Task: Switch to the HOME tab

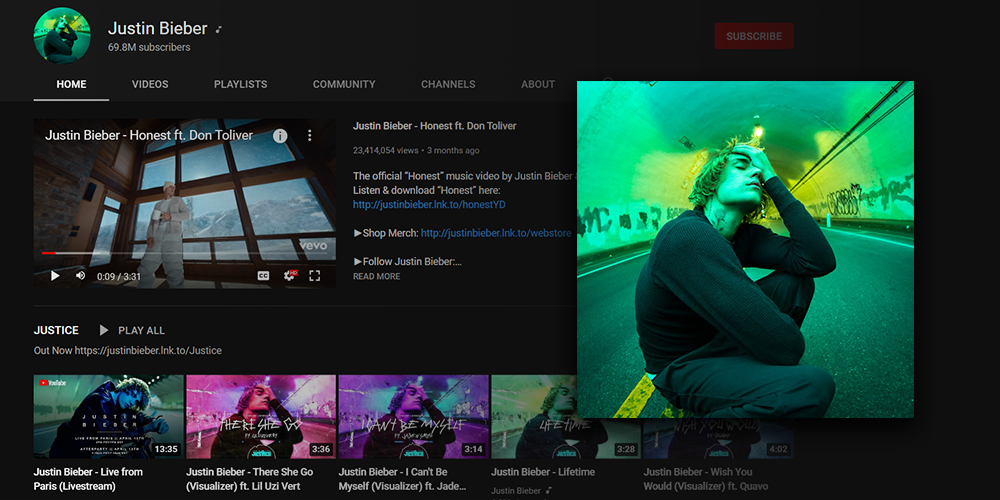Action: (71, 84)
